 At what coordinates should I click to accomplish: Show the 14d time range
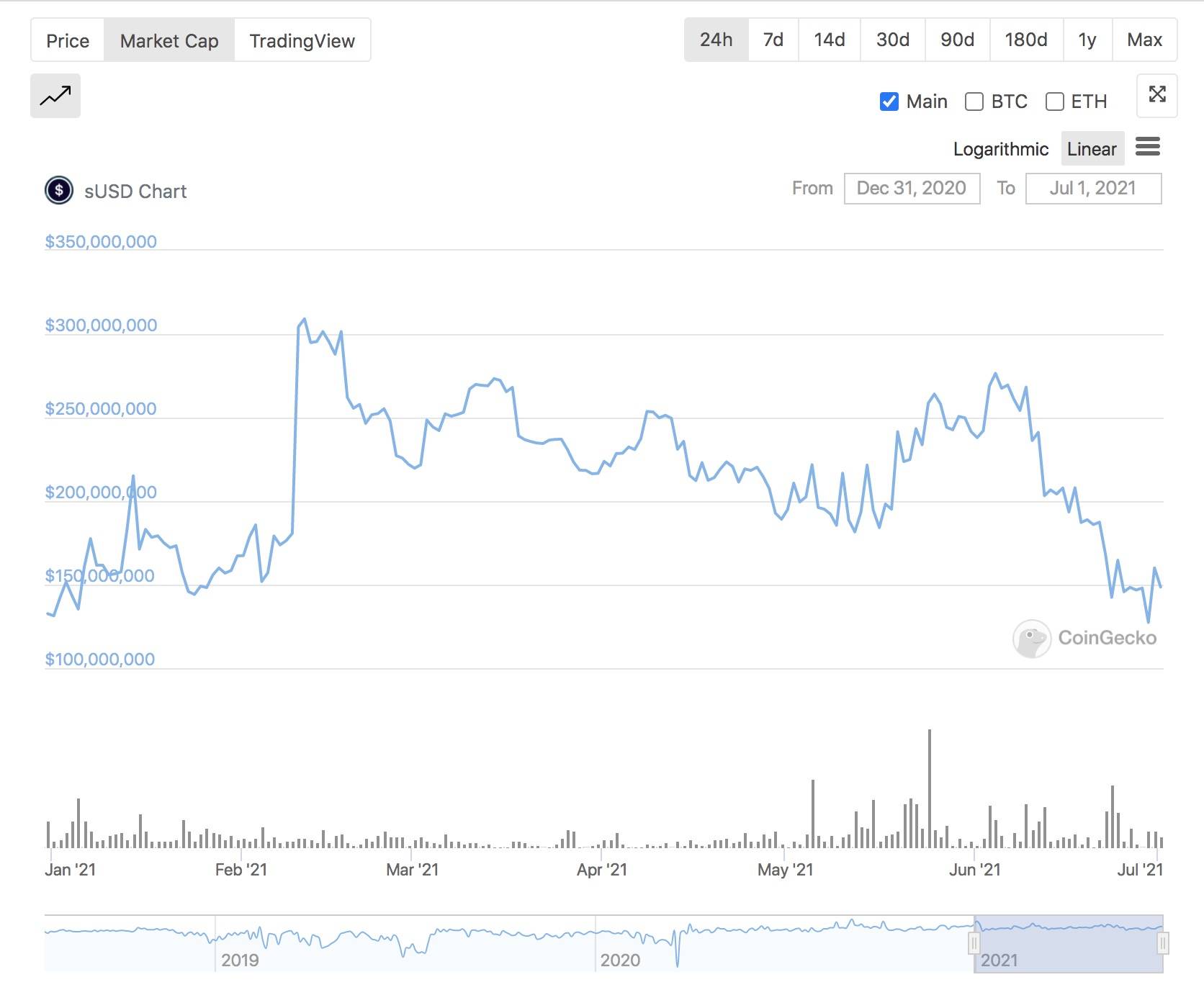pos(830,40)
